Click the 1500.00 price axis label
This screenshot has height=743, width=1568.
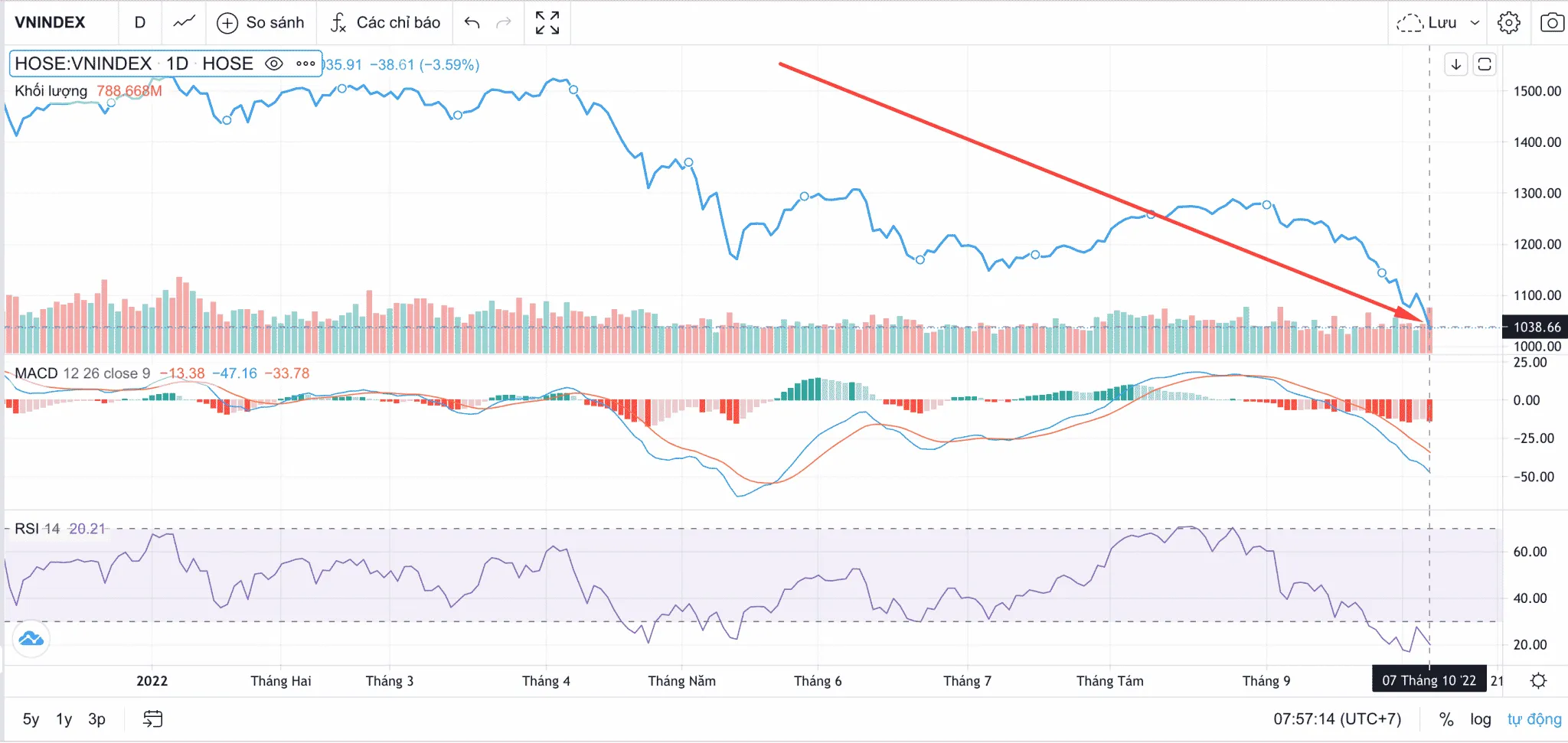pyautogui.click(x=1537, y=91)
